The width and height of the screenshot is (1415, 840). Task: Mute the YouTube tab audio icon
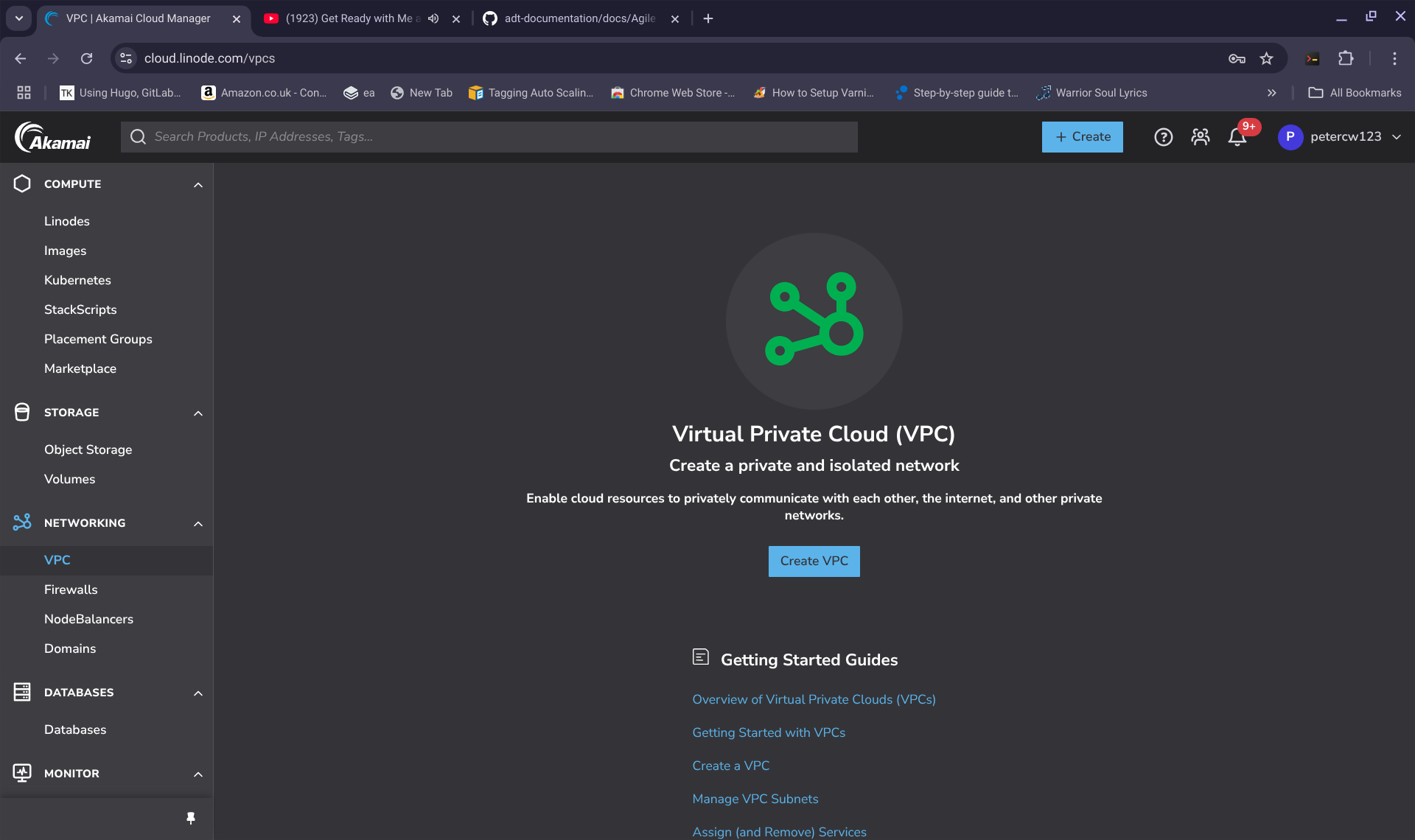(x=433, y=18)
